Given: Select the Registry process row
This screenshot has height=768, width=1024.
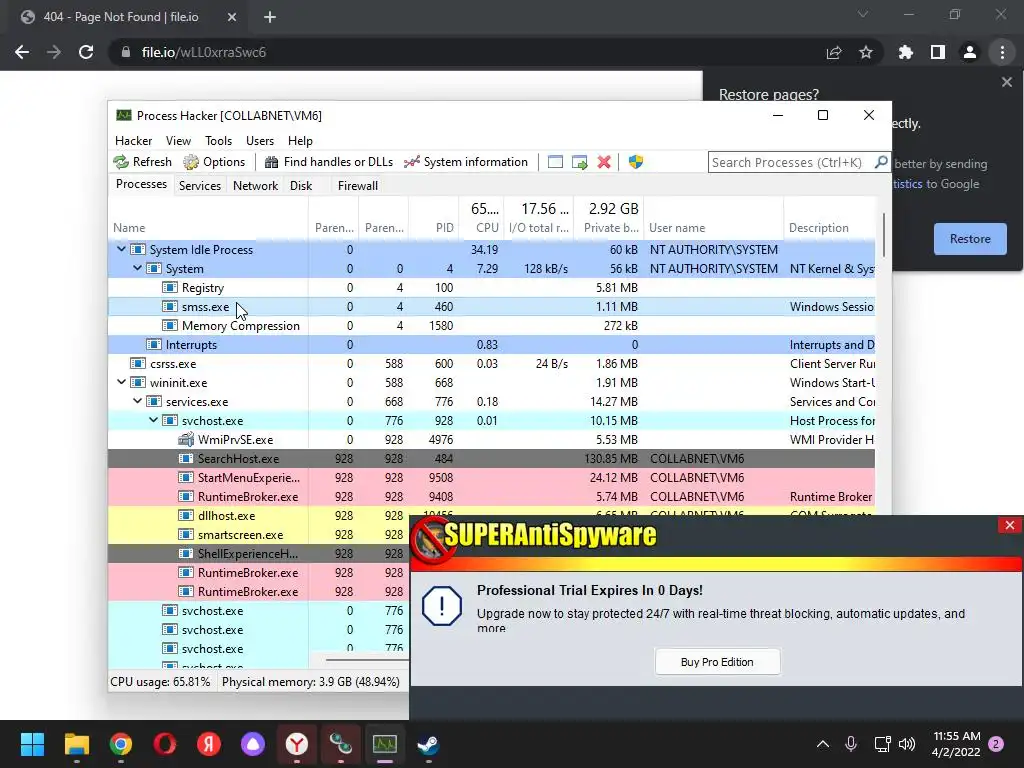Looking at the screenshot, I should pos(491,287).
